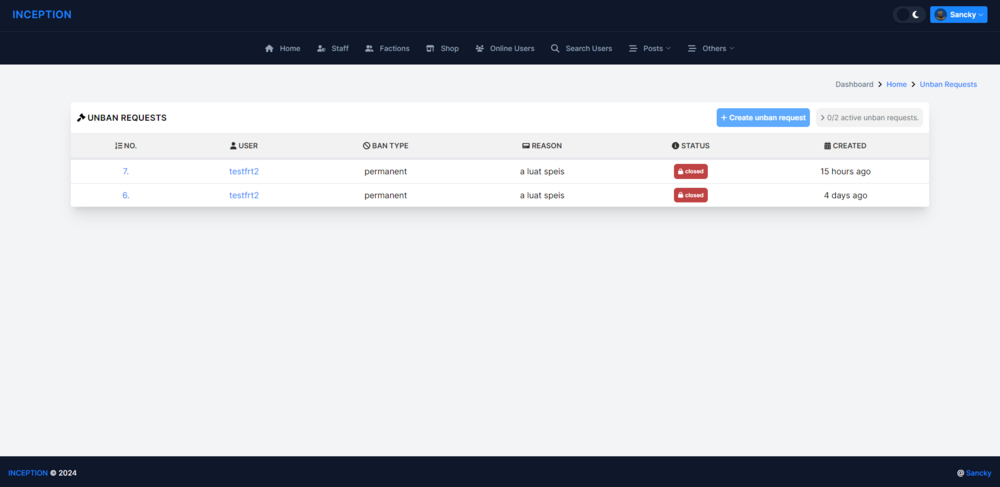Toggle dark mode switch
Viewport: 1000px width, 487px height.
click(909, 15)
